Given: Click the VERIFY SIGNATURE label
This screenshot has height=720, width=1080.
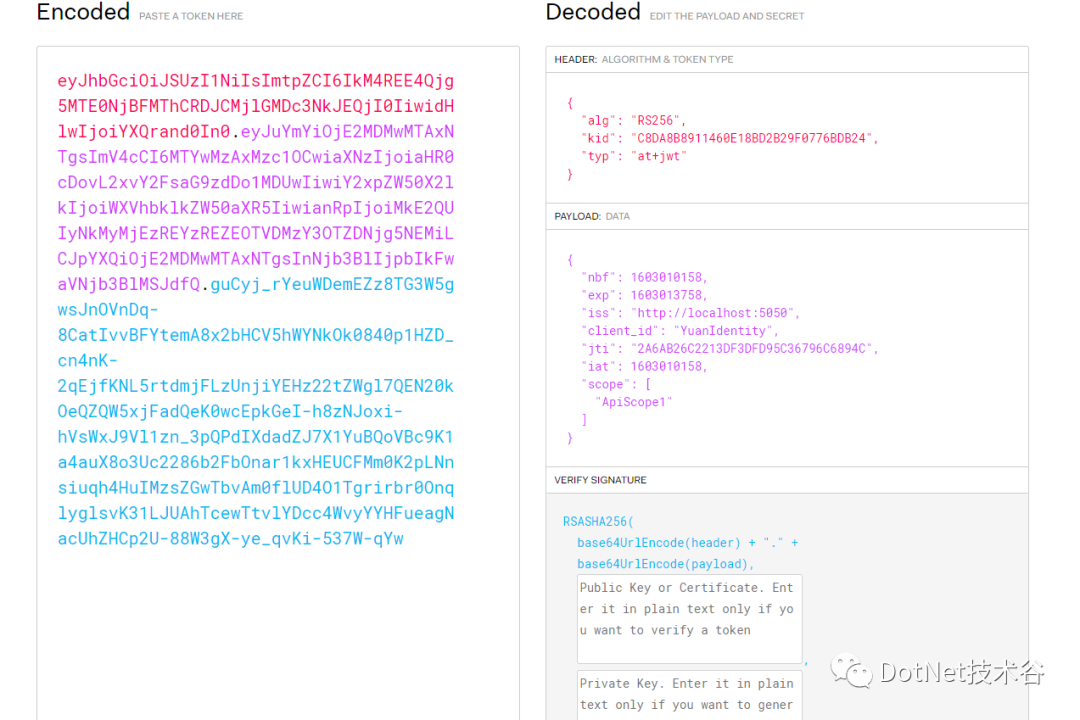Looking at the screenshot, I should (600, 480).
